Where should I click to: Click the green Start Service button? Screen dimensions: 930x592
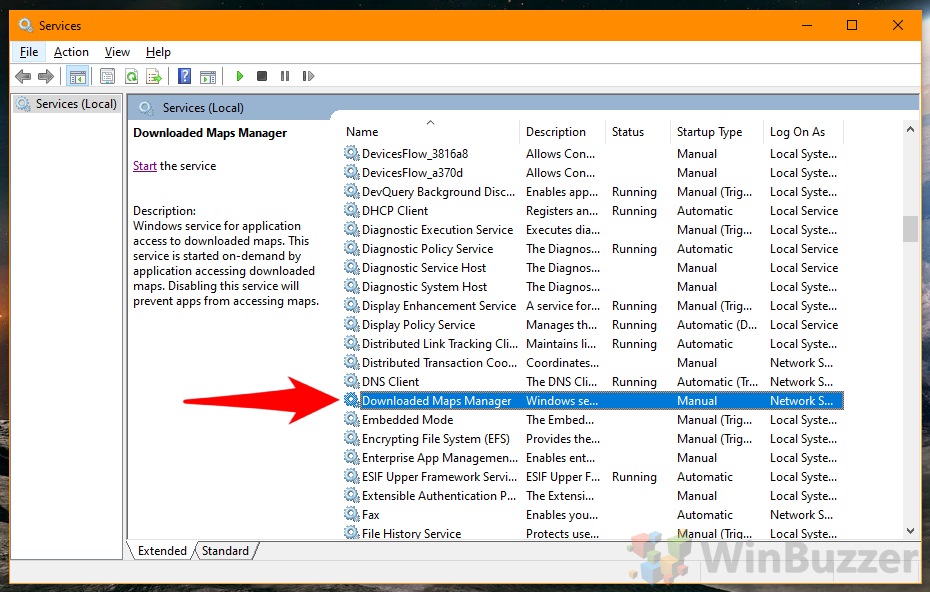click(240, 76)
